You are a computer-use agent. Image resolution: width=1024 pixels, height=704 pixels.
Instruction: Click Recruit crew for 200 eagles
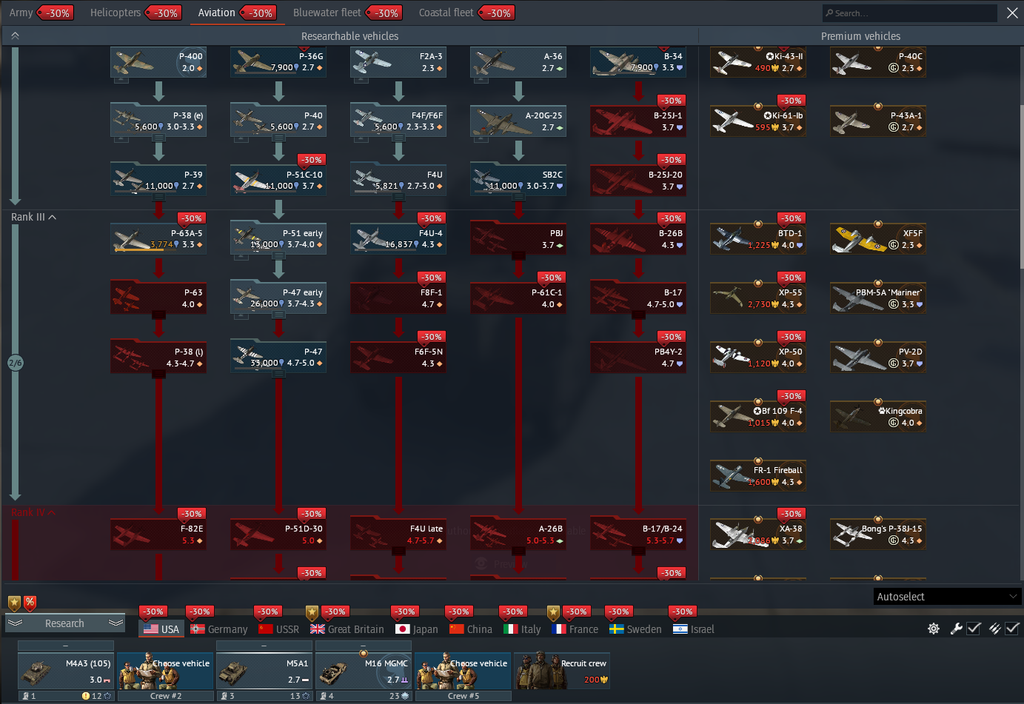click(x=562, y=671)
